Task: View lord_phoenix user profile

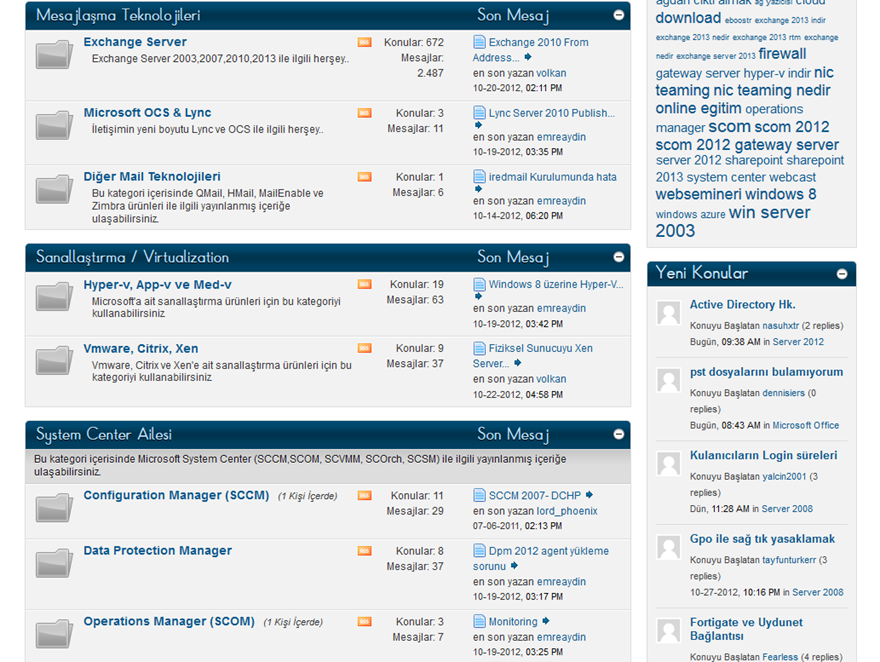Action: click(x=567, y=511)
